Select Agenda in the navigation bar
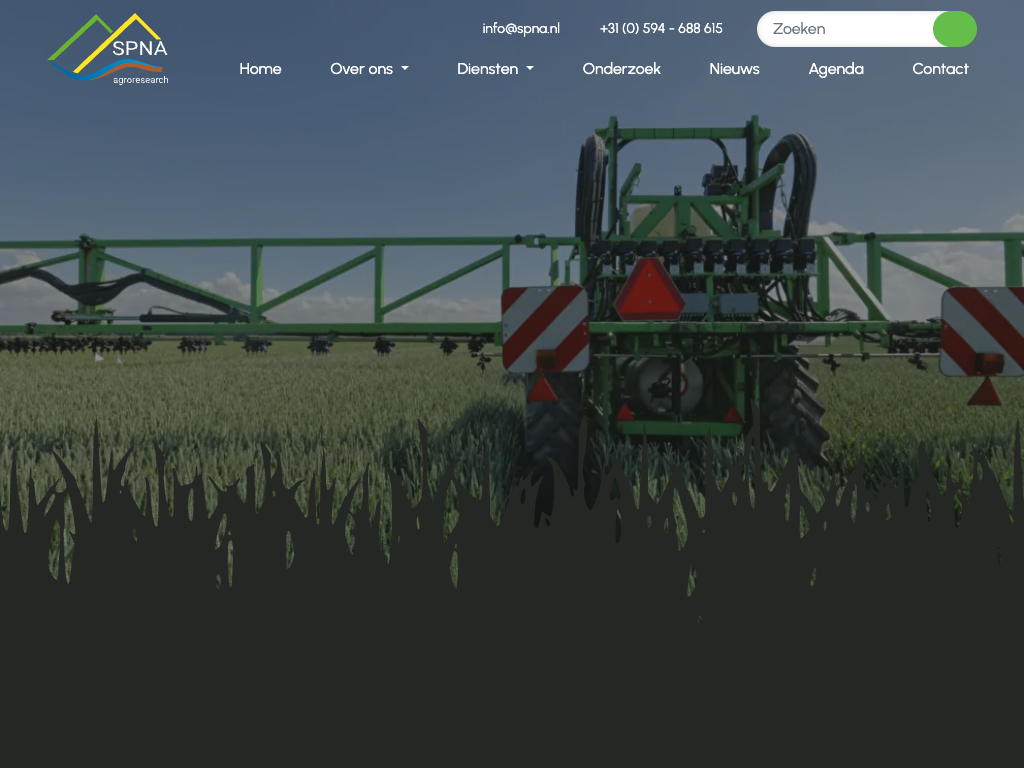Image resolution: width=1024 pixels, height=768 pixels. [836, 69]
